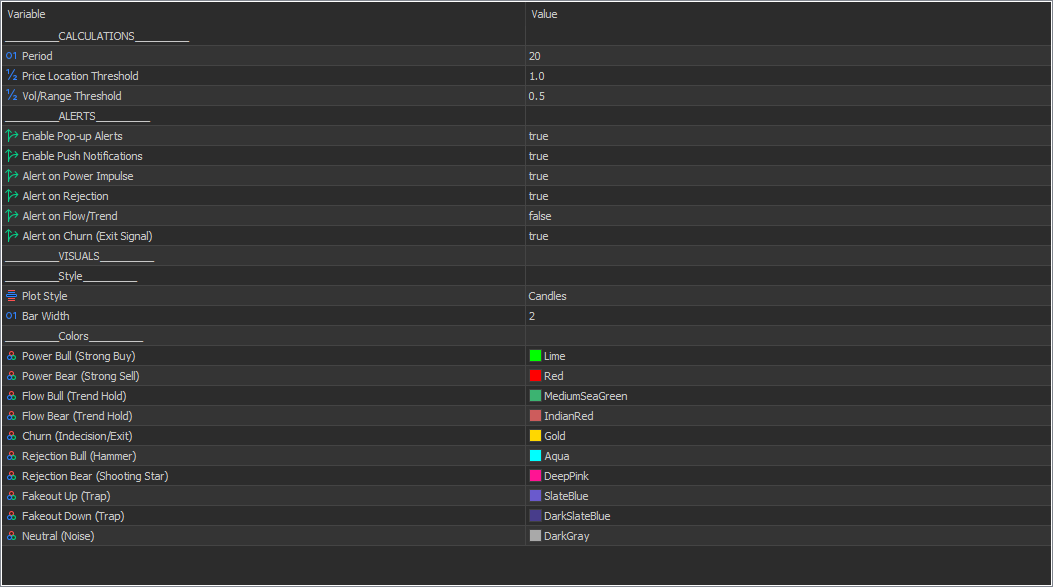This screenshot has height=587, width=1053.
Task: Toggle Enable Push Notifications true value
Action: coord(538,156)
